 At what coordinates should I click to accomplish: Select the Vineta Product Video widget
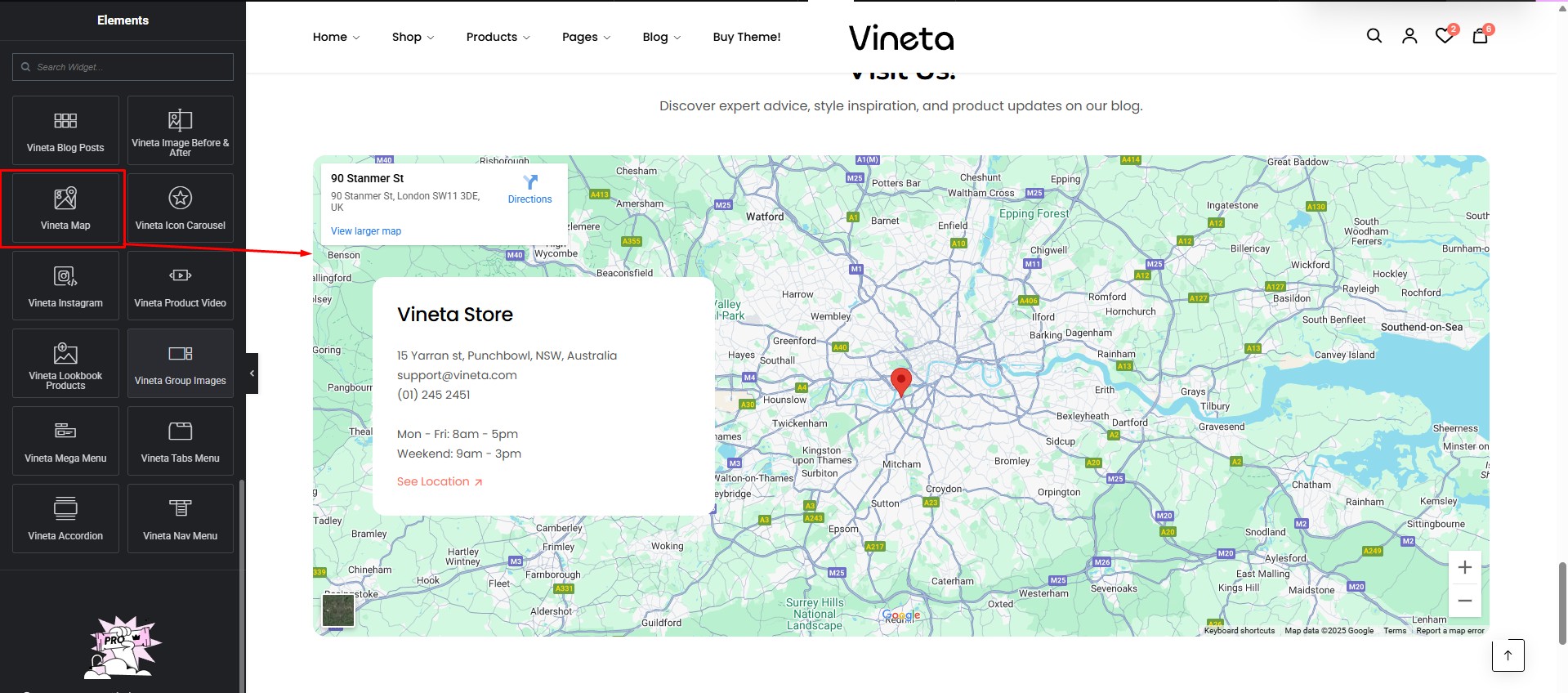tap(180, 285)
